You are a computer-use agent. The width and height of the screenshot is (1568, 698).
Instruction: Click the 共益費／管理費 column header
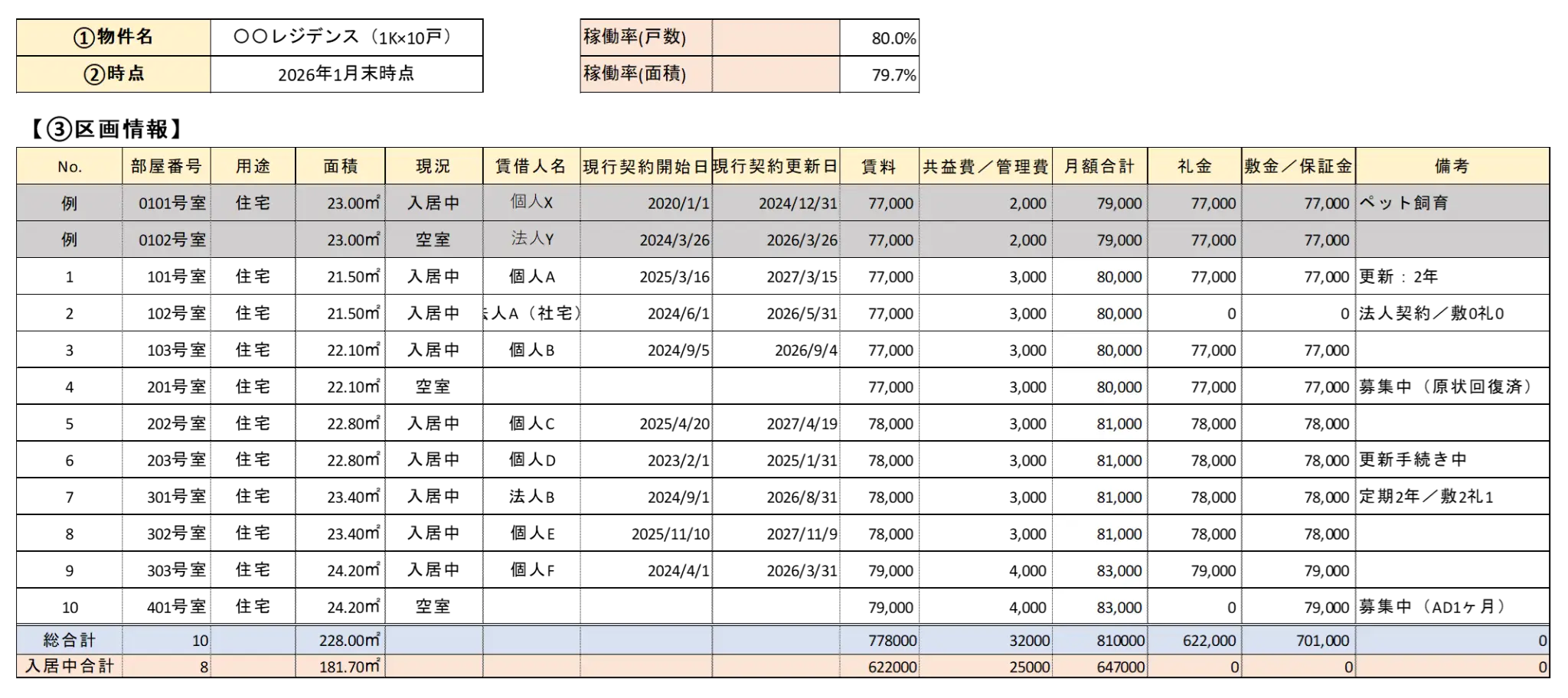pyautogui.click(x=985, y=166)
